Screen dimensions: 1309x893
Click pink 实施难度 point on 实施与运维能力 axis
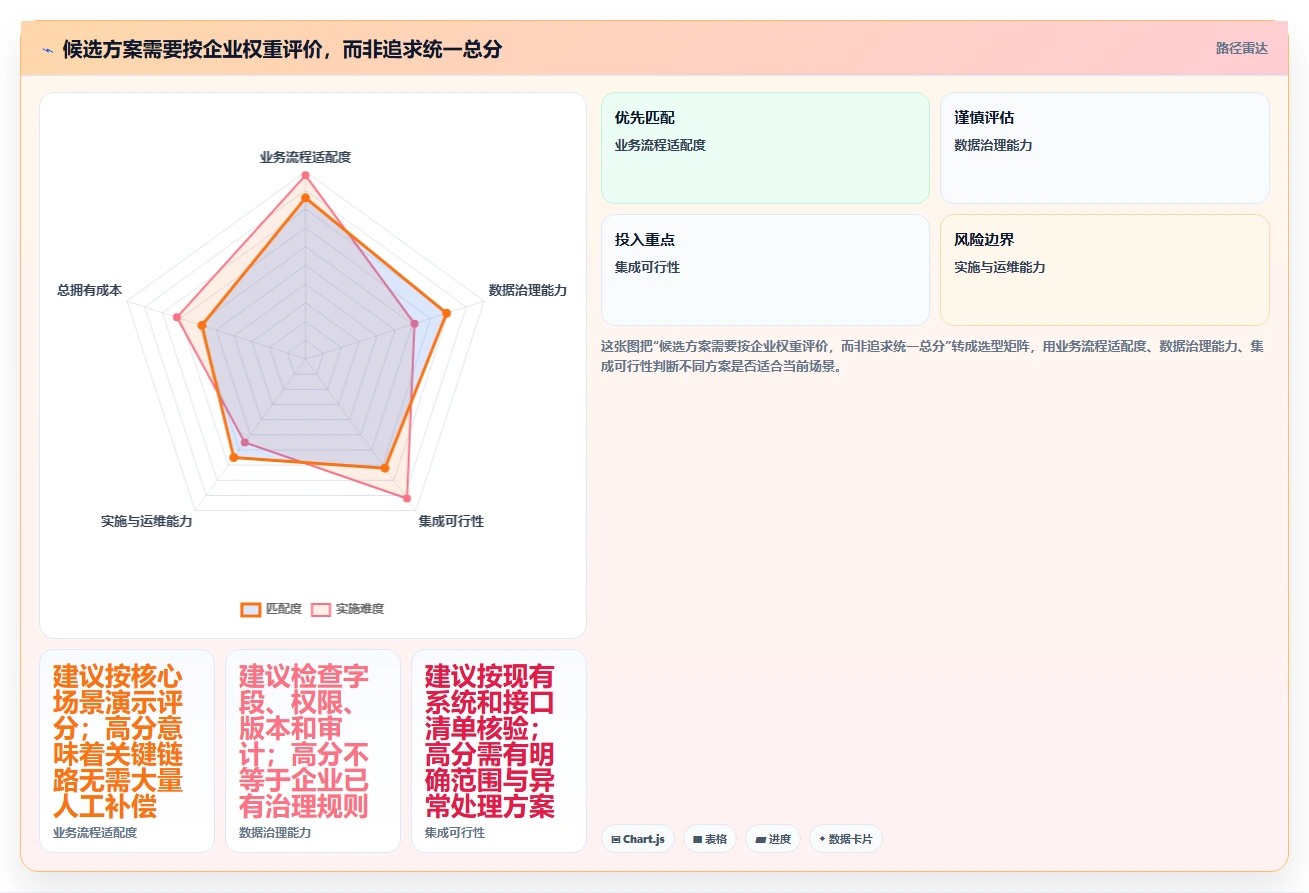tap(245, 442)
